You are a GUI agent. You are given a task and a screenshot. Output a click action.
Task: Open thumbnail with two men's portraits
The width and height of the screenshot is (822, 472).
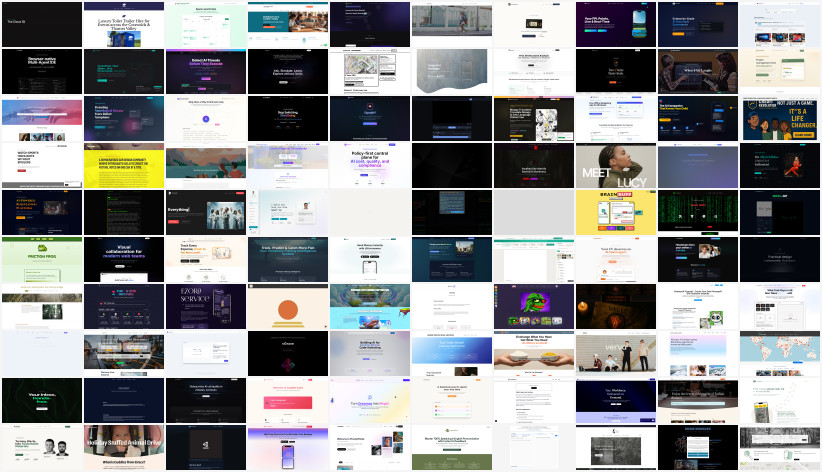(x=42, y=448)
